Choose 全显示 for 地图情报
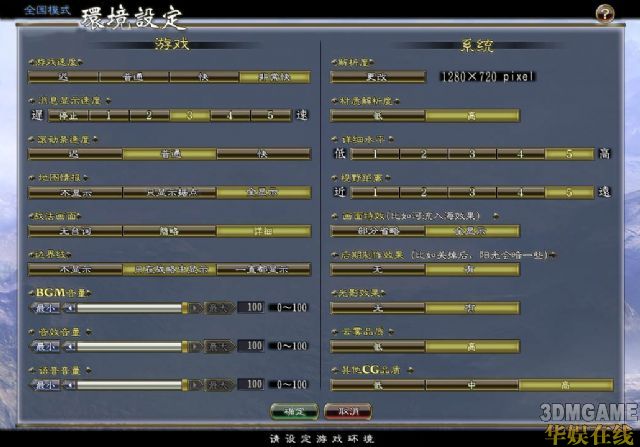 264,193
